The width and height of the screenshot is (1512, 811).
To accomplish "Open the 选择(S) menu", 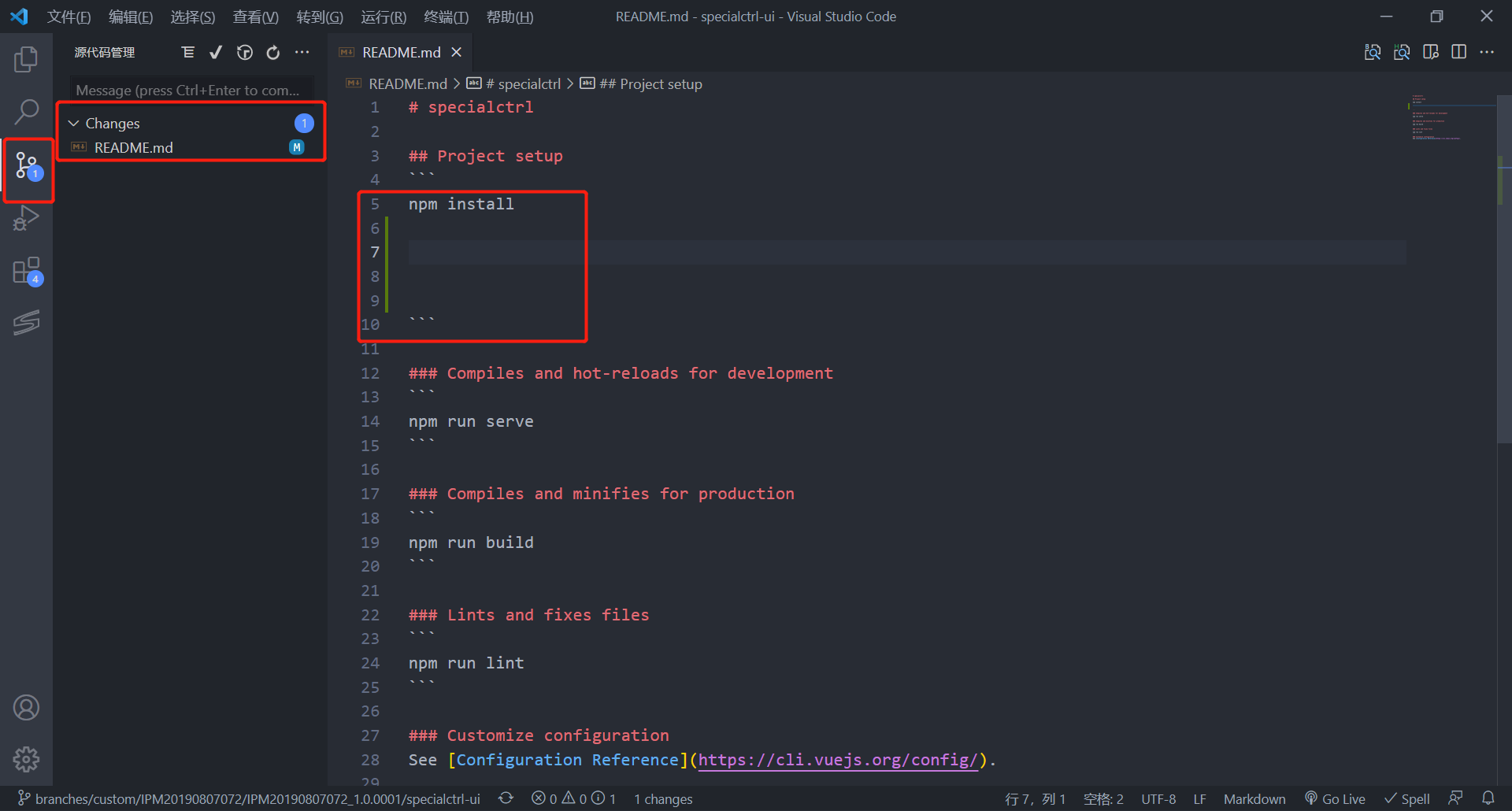I will point(193,17).
